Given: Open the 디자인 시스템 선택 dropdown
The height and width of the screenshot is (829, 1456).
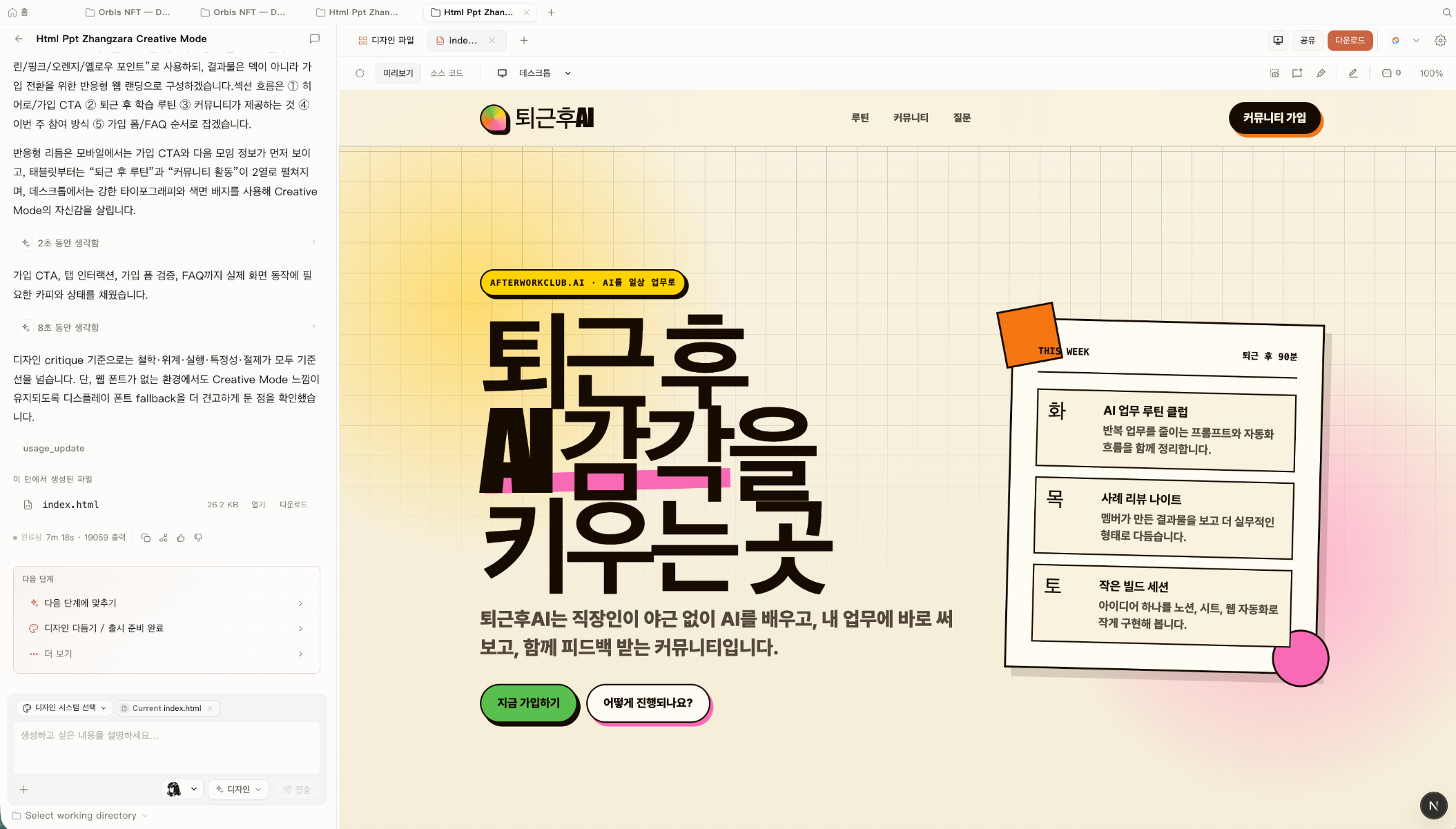Looking at the screenshot, I should point(64,708).
